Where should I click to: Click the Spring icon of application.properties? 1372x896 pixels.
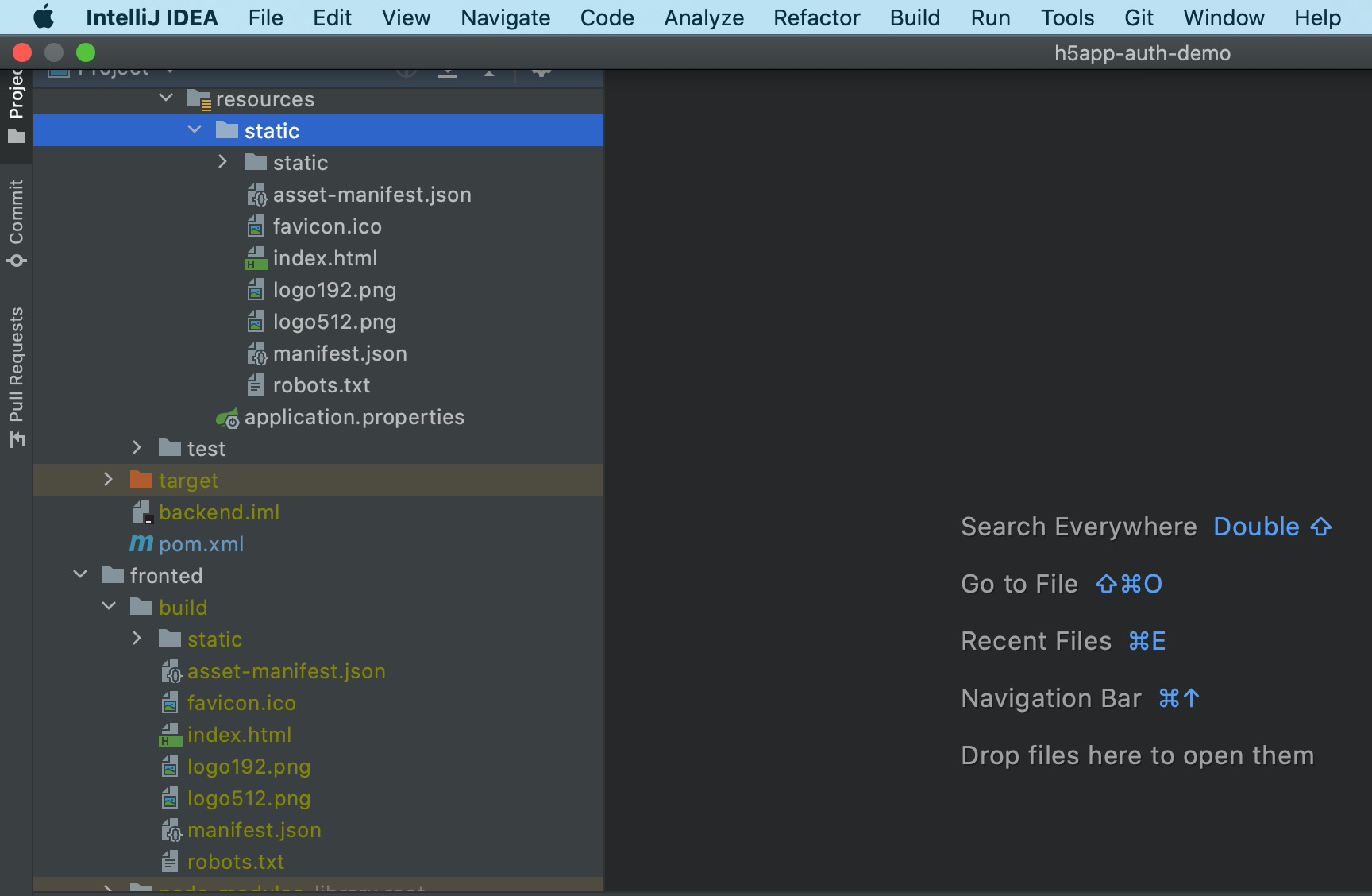[x=228, y=418]
